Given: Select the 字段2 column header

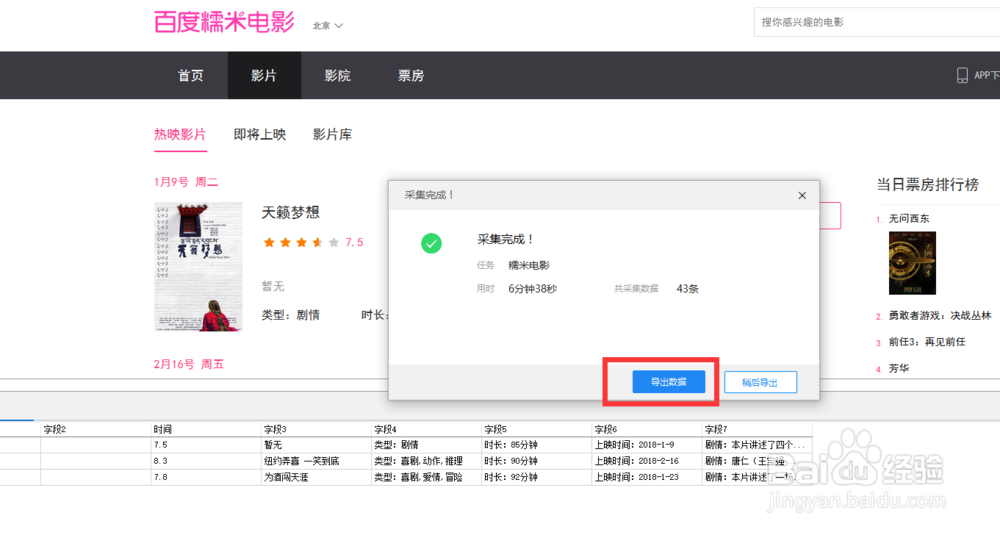Looking at the screenshot, I should [x=96, y=429].
